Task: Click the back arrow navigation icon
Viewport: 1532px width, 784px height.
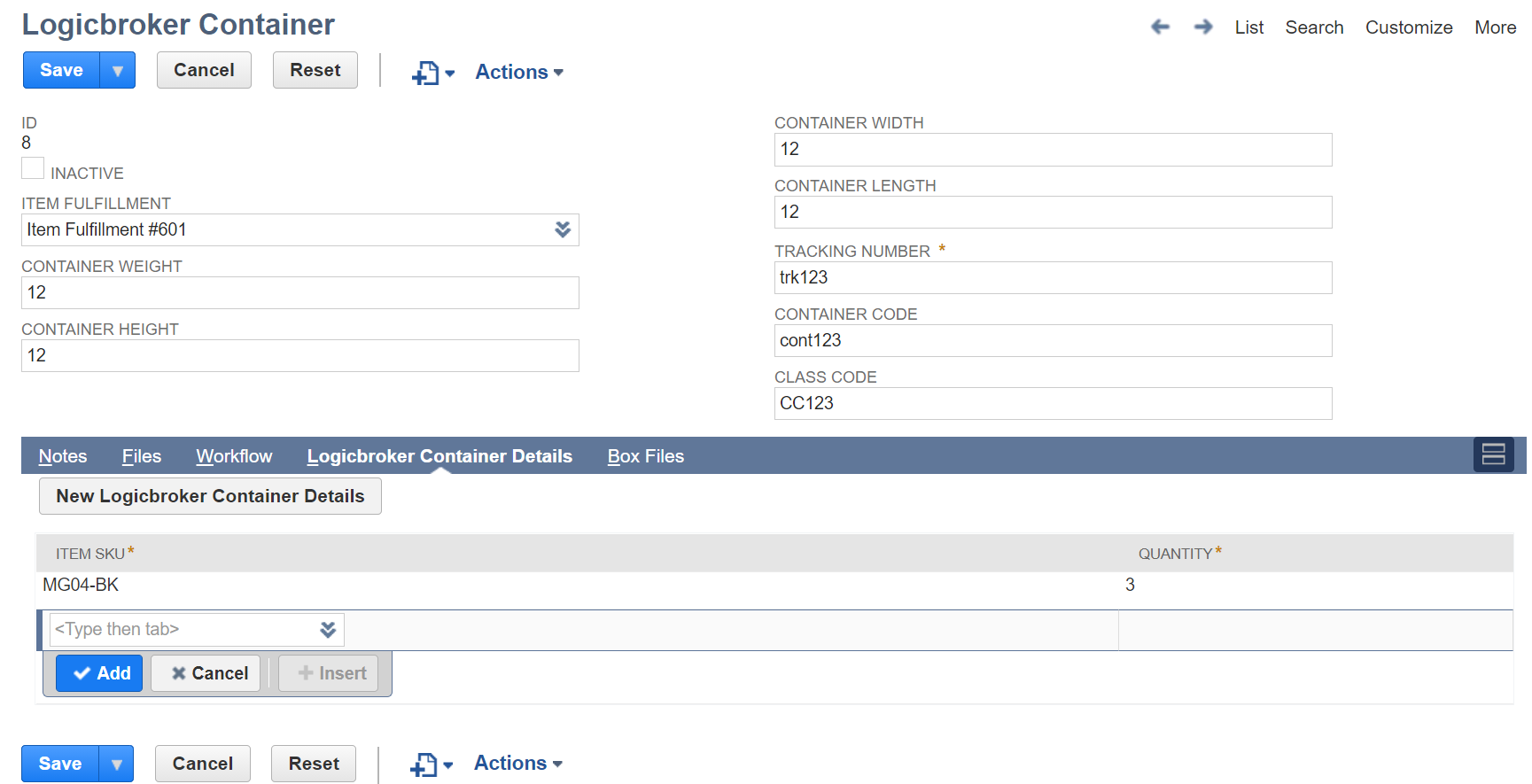Action: coord(1160,27)
